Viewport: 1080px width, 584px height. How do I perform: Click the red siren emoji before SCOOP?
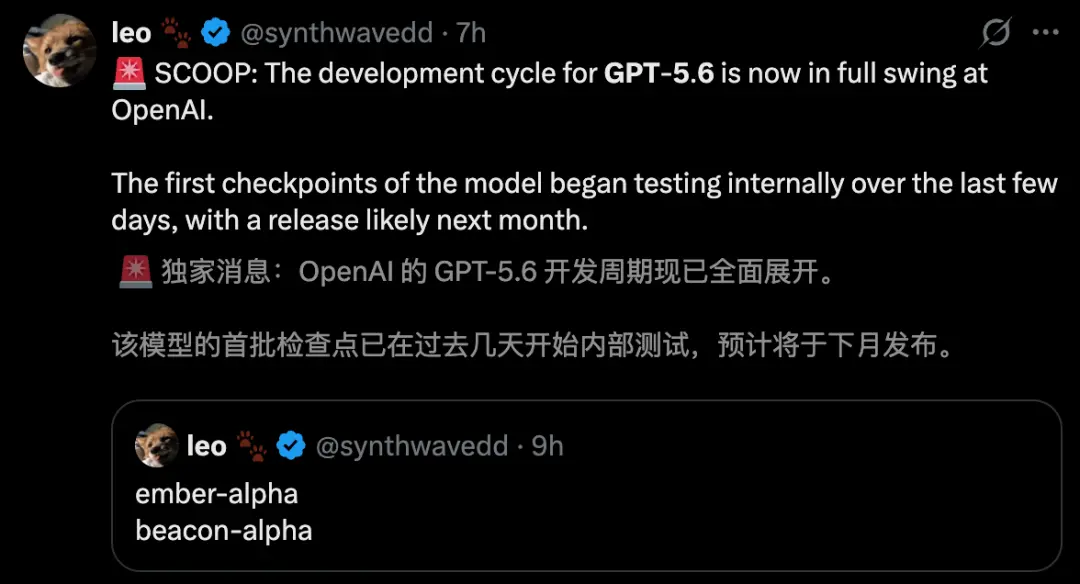pyautogui.click(x=129, y=74)
